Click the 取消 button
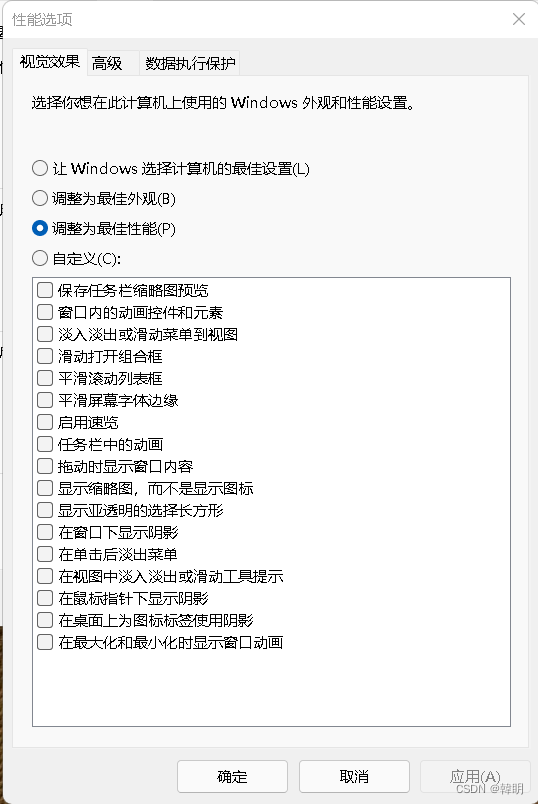 (x=354, y=776)
